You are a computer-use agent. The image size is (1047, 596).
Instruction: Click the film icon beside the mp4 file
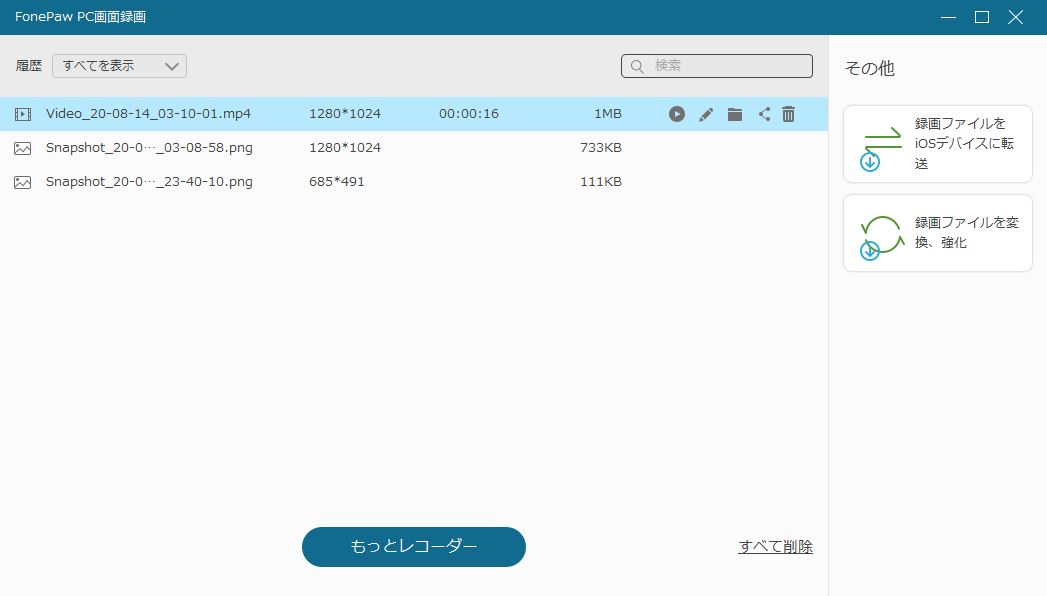[x=23, y=114]
